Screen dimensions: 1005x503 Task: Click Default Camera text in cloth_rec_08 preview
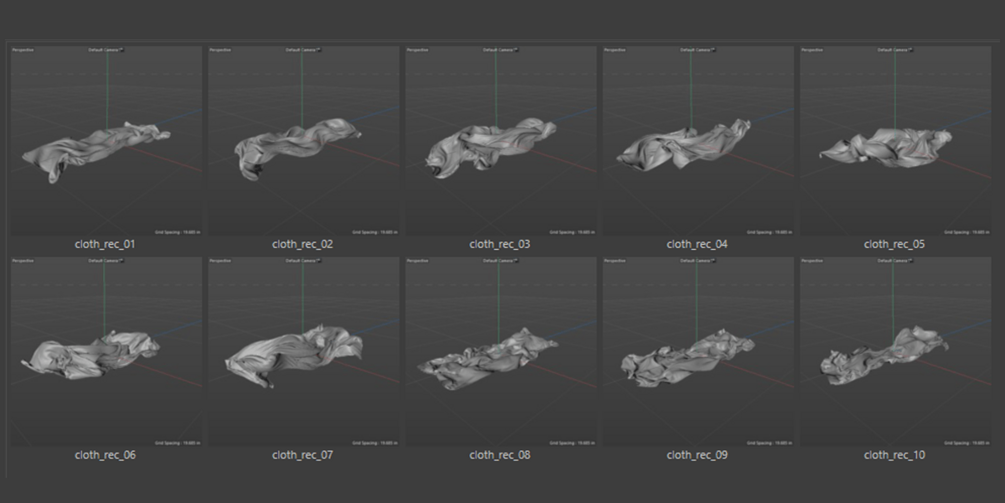coord(498,261)
